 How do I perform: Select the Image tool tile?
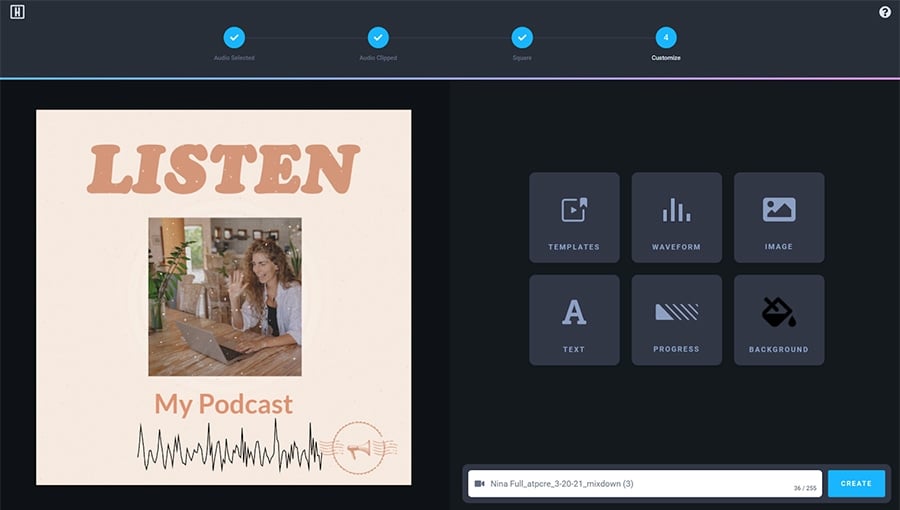click(x=778, y=217)
